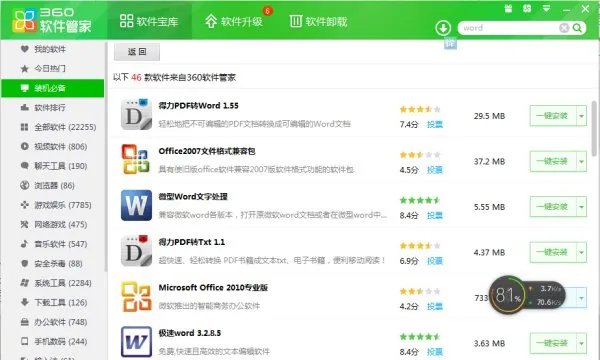This screenshot has width=600, height=360.
Task: Click 一键安装 for 得力PDF转Word
Action: [553, 116]
